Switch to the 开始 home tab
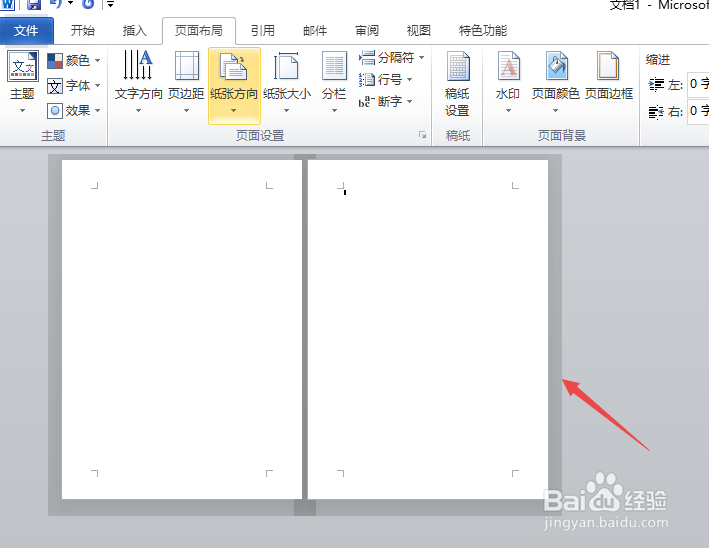Viewport: 709px width, 548px height. (x=83, y=30)
